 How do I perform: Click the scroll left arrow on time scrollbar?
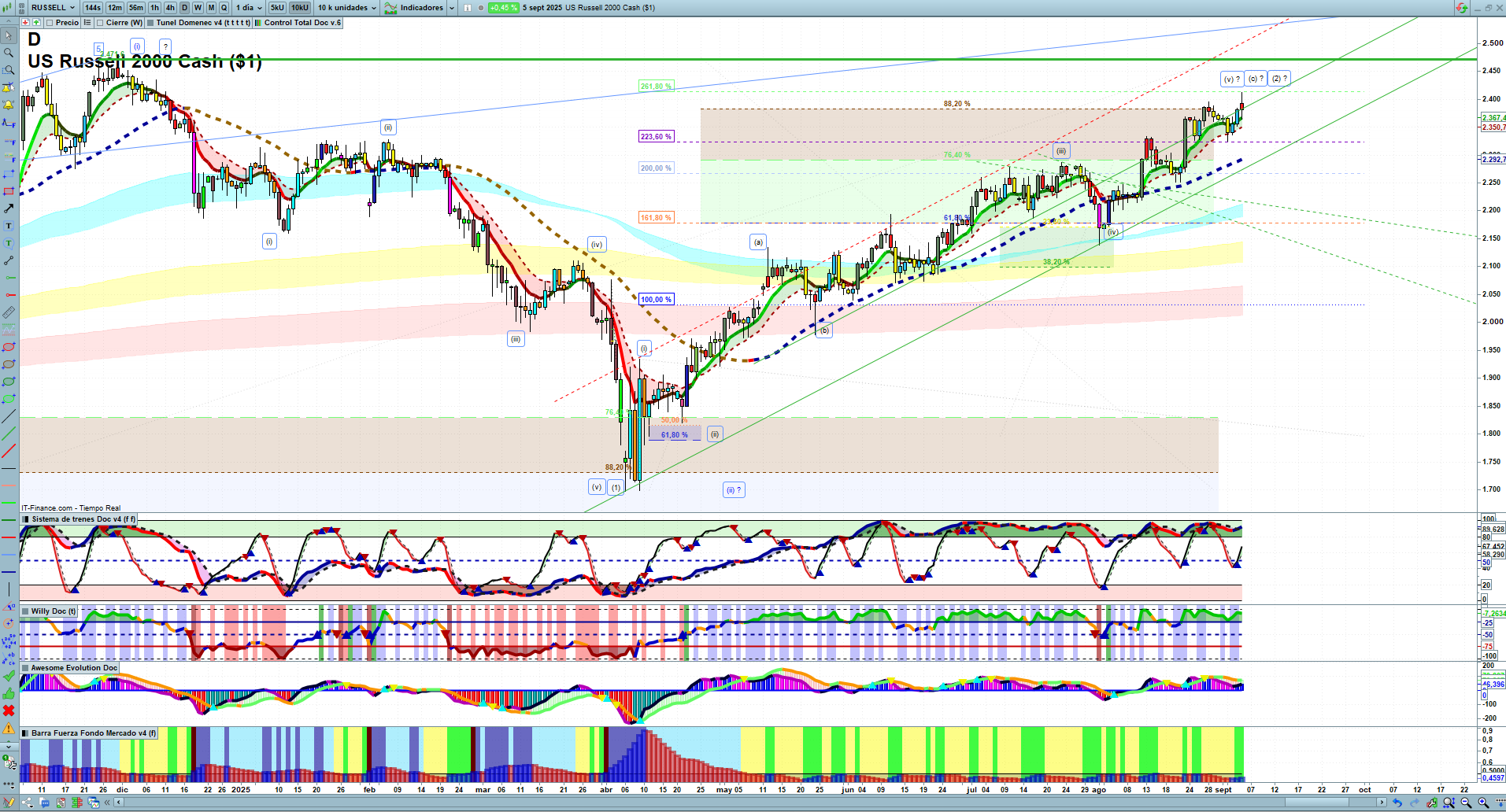(x=119, y=803)
